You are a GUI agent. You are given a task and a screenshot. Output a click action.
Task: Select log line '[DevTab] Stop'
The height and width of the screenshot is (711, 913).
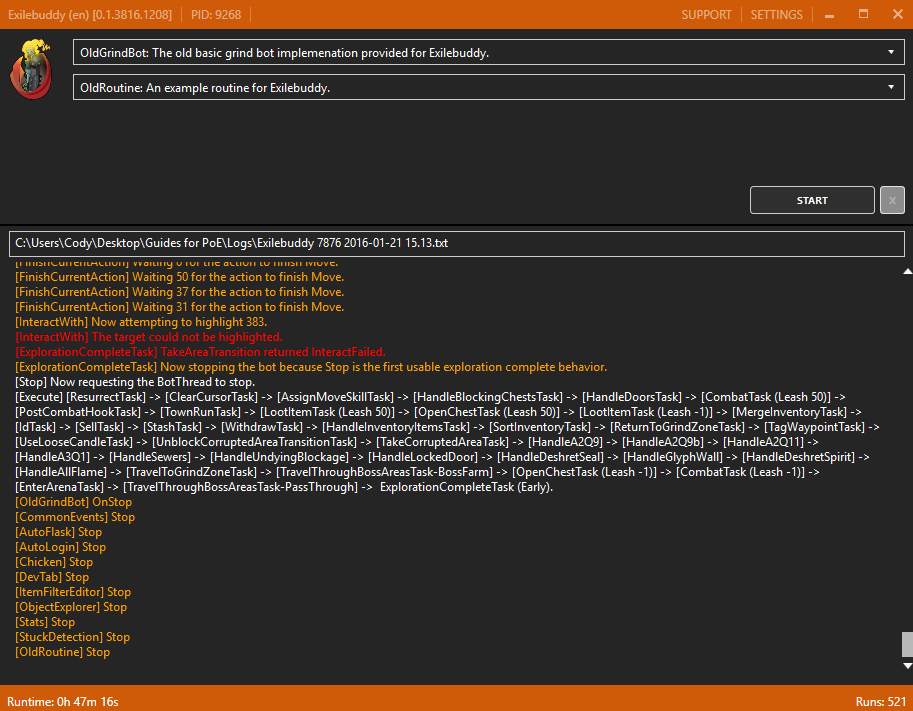coord(52,577)
